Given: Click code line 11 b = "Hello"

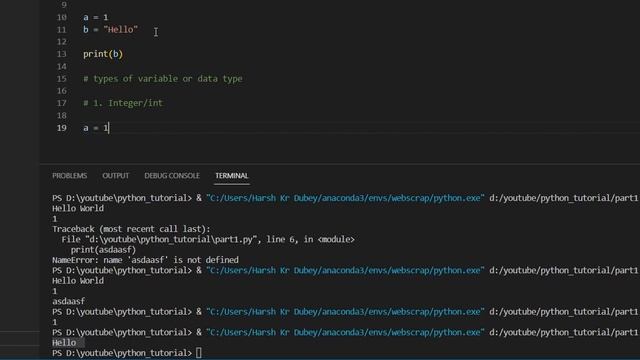Looking at the screenshot, I should [x=110, y=29].
